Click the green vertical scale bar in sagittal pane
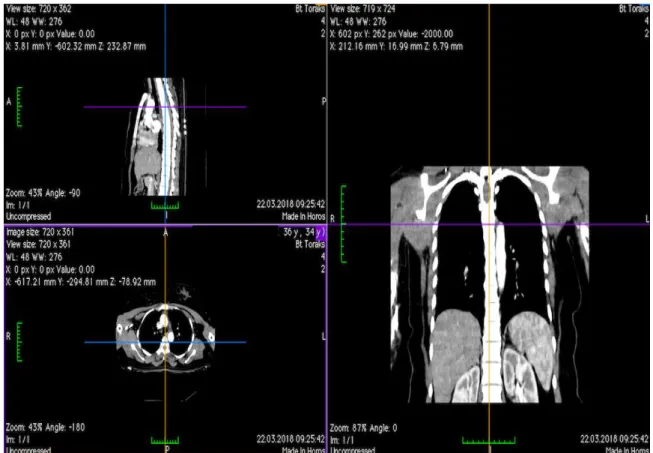This screenshot has width=653, height=453. click(19, 107)
